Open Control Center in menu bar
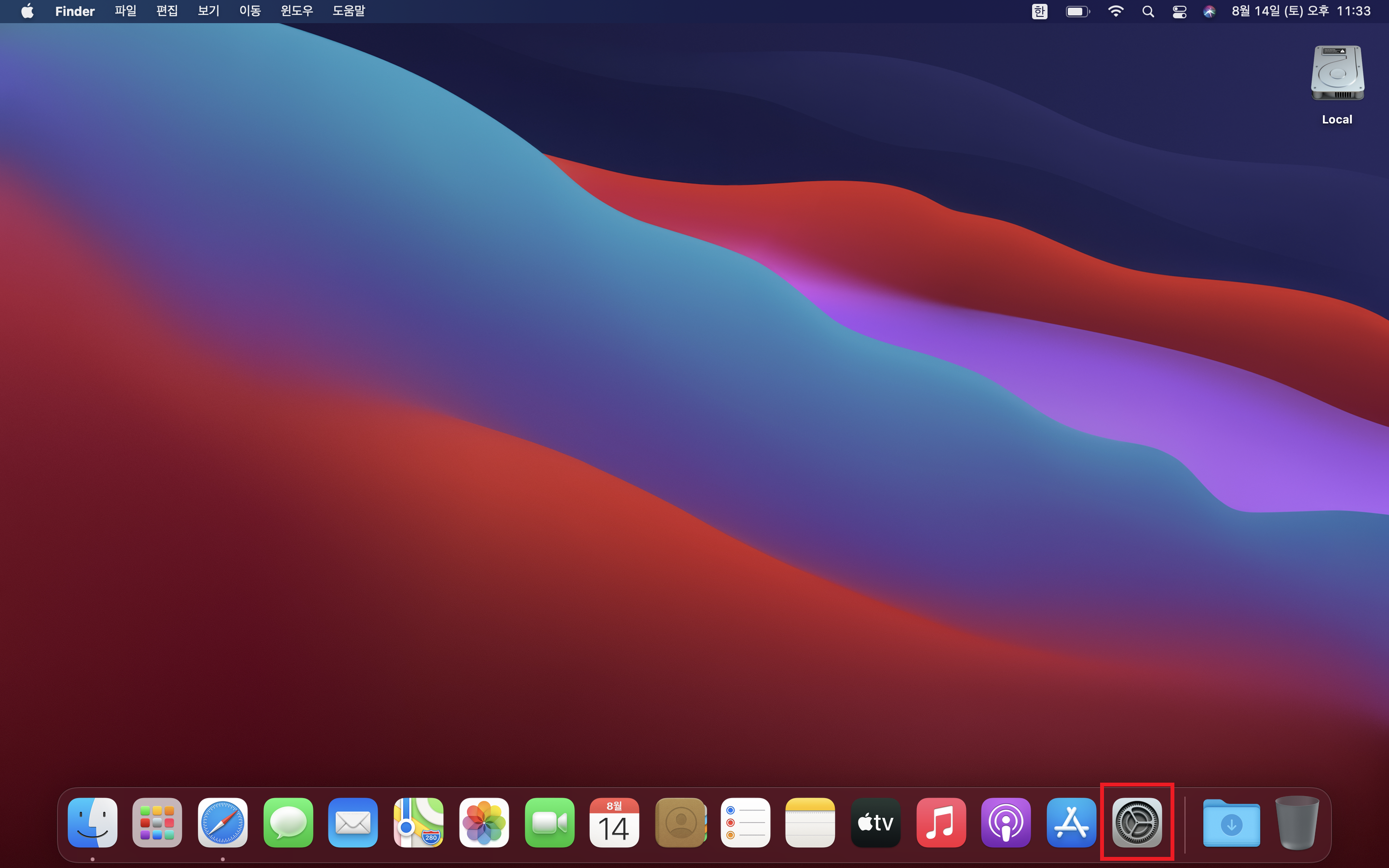This screenshot has height=868, width=1389. click(1179, 12)
